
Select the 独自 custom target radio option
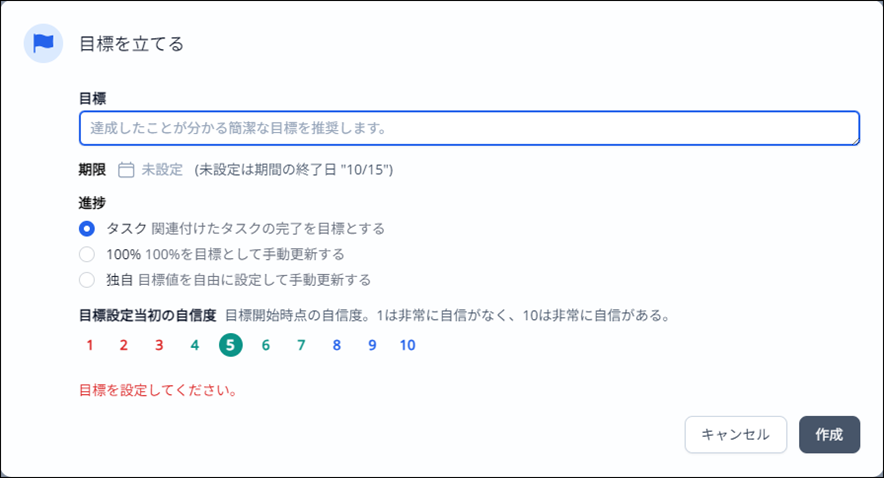pos(87,280)
